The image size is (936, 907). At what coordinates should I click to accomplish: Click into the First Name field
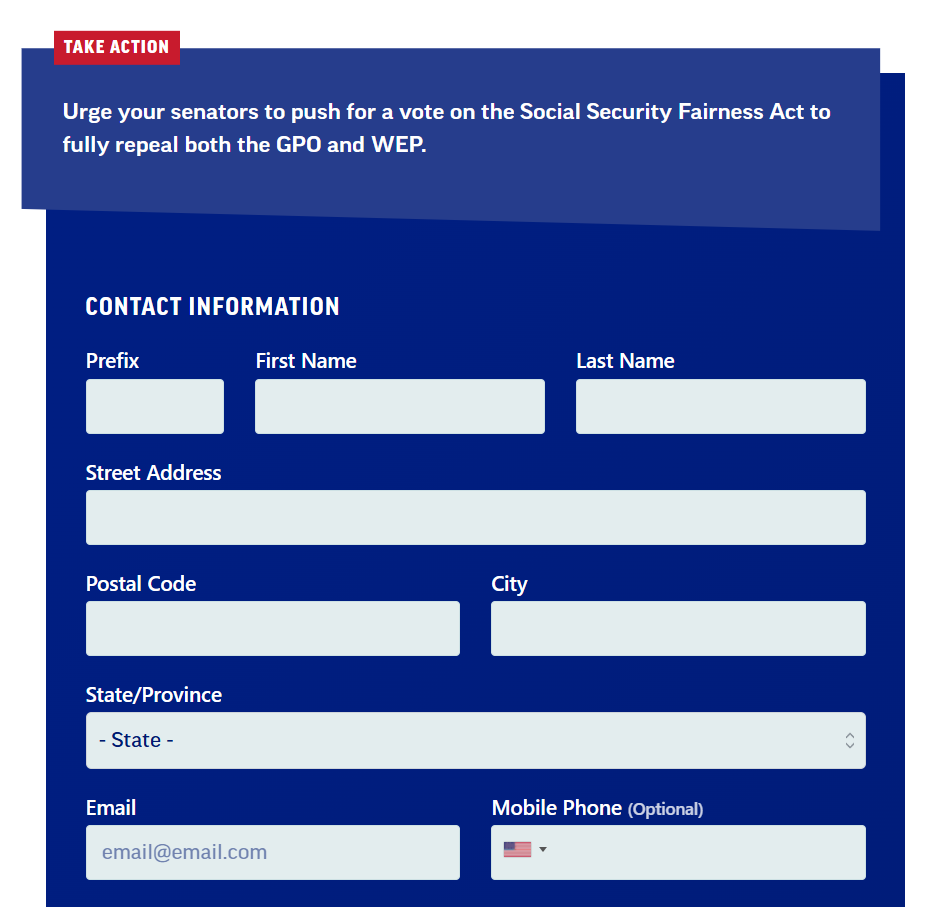point(399,406)
